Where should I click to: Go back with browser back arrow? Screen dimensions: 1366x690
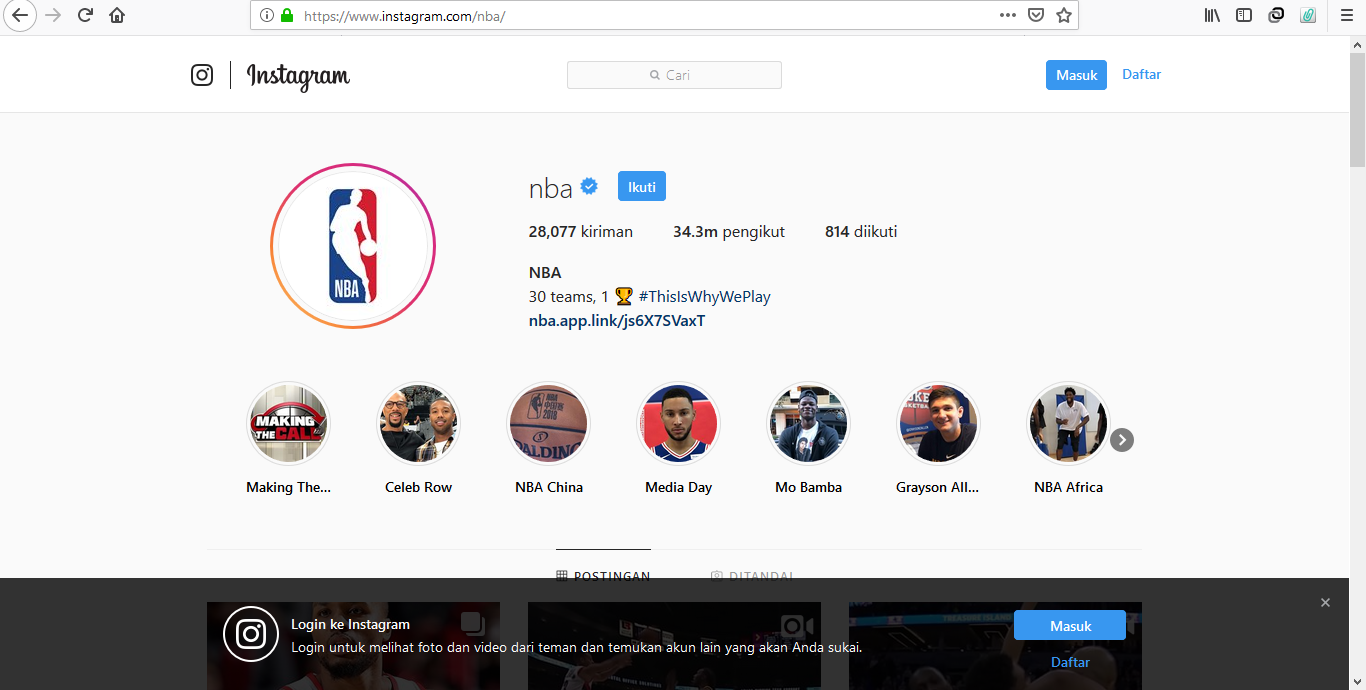[x=20, y=16]
